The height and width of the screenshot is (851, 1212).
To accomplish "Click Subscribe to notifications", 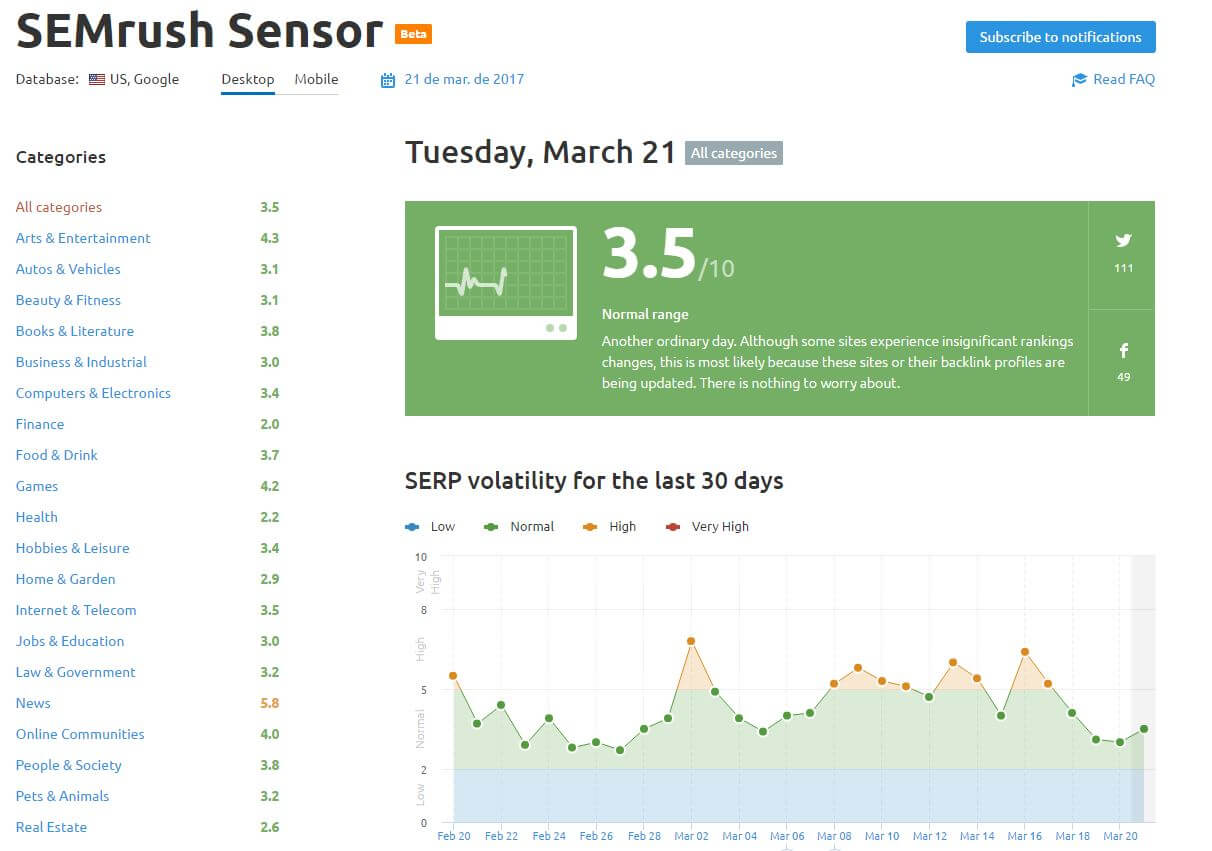I will click(x=1060, y=37).
